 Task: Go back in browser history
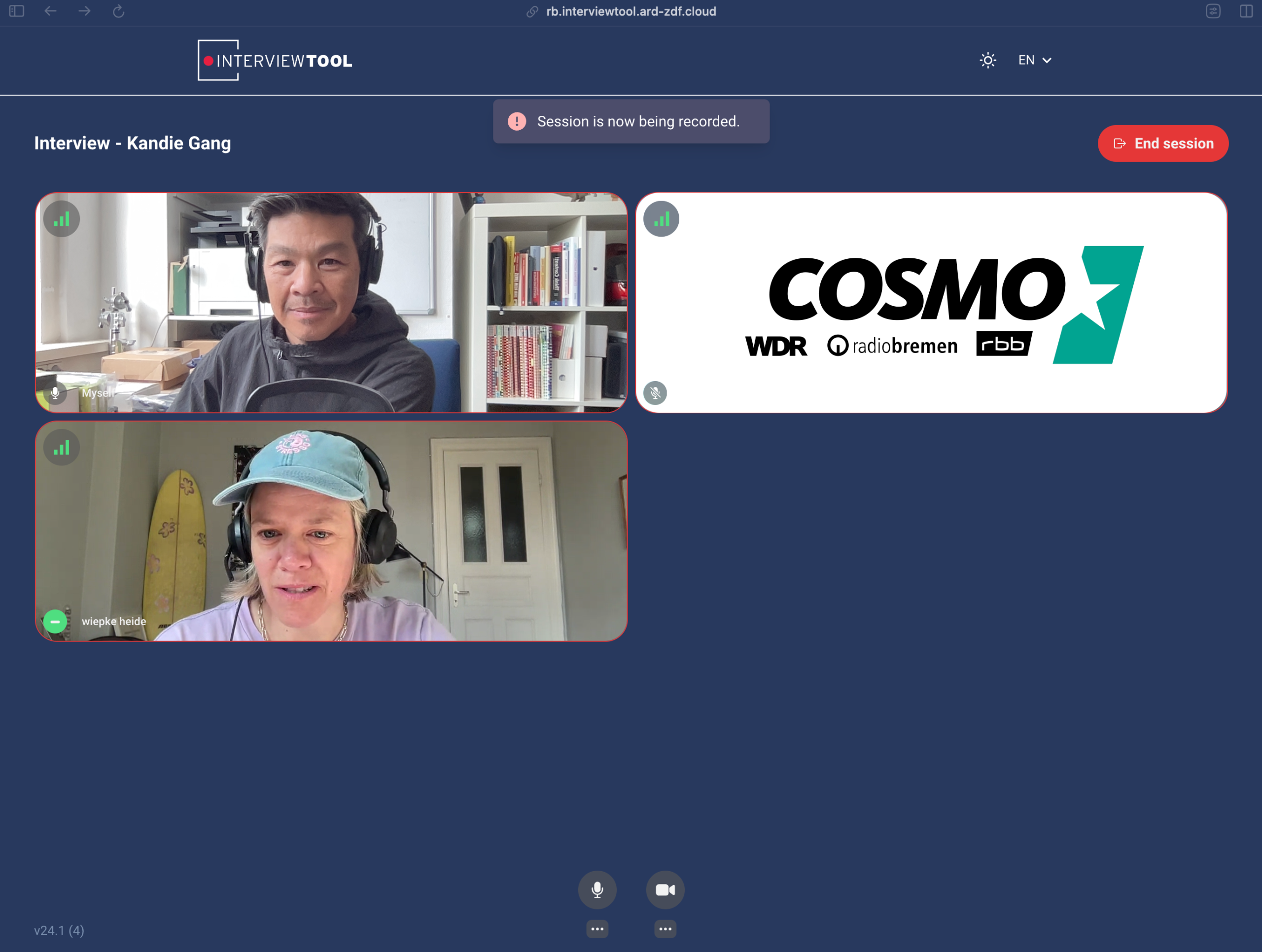(50, 11)
